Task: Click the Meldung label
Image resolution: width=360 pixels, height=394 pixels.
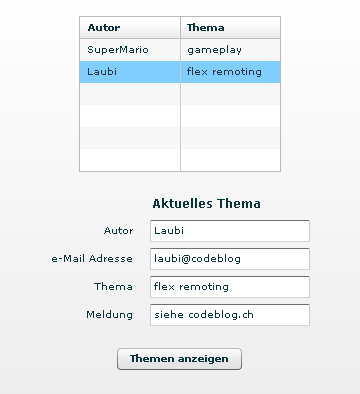Action: tap(109, 315)
